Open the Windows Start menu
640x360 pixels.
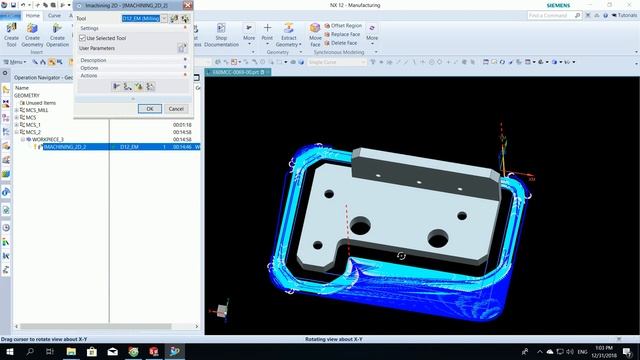point(9,351)
